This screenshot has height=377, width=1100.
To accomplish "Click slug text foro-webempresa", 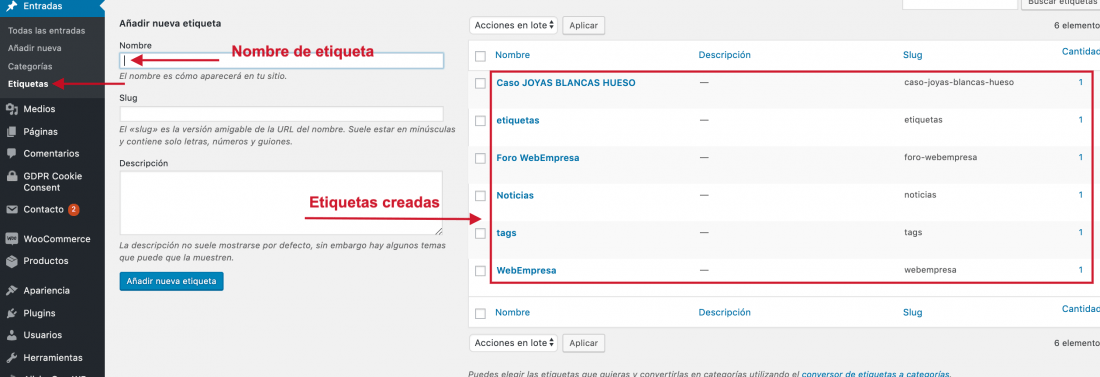I will 941,157.
